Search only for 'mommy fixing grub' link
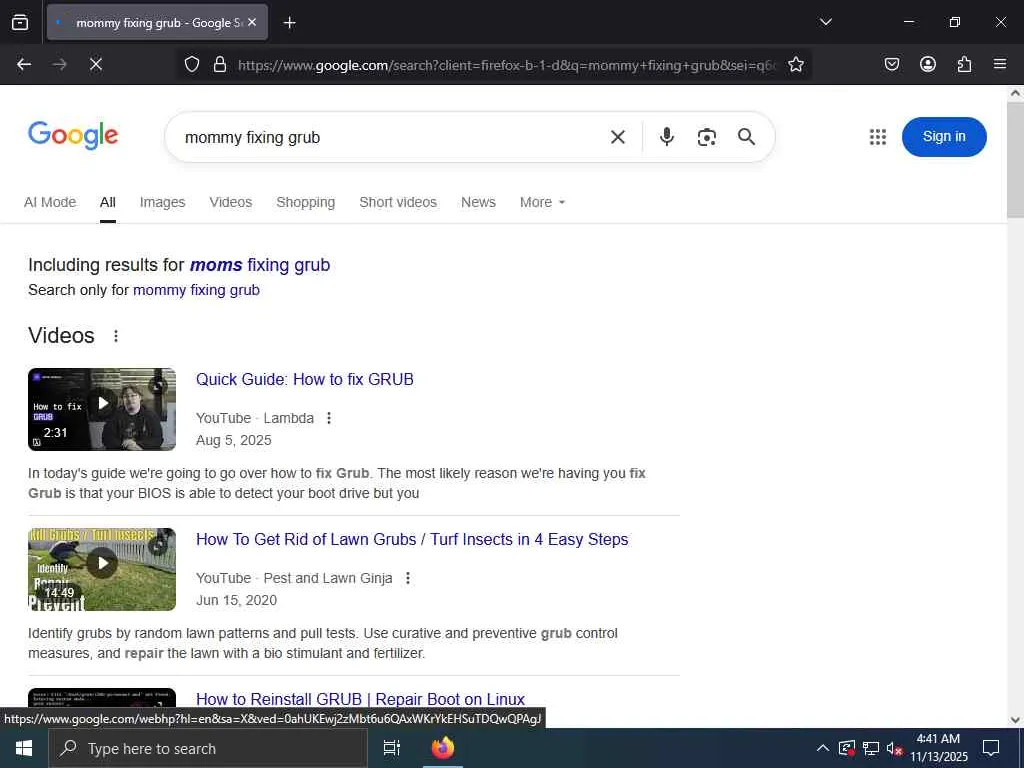Image resolution: width=1024 pixels, height=768 pixels. point(196,290)
